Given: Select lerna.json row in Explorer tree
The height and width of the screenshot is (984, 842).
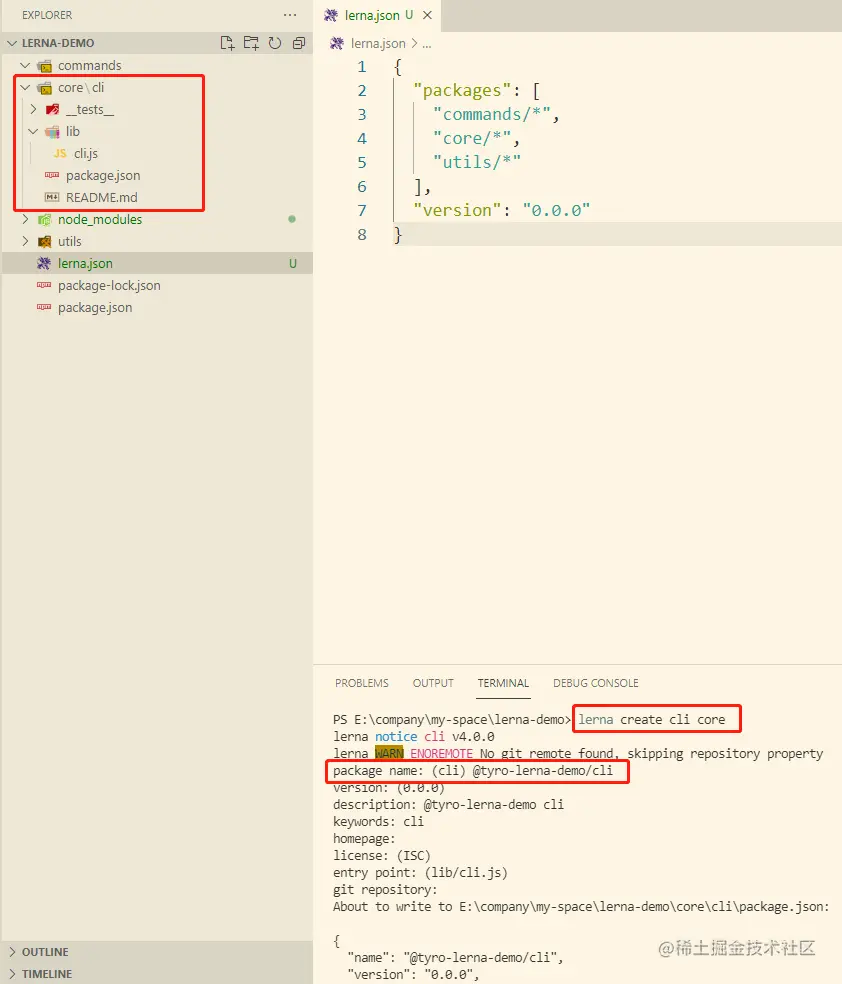Looking at the screenshot, I should 157,263.
